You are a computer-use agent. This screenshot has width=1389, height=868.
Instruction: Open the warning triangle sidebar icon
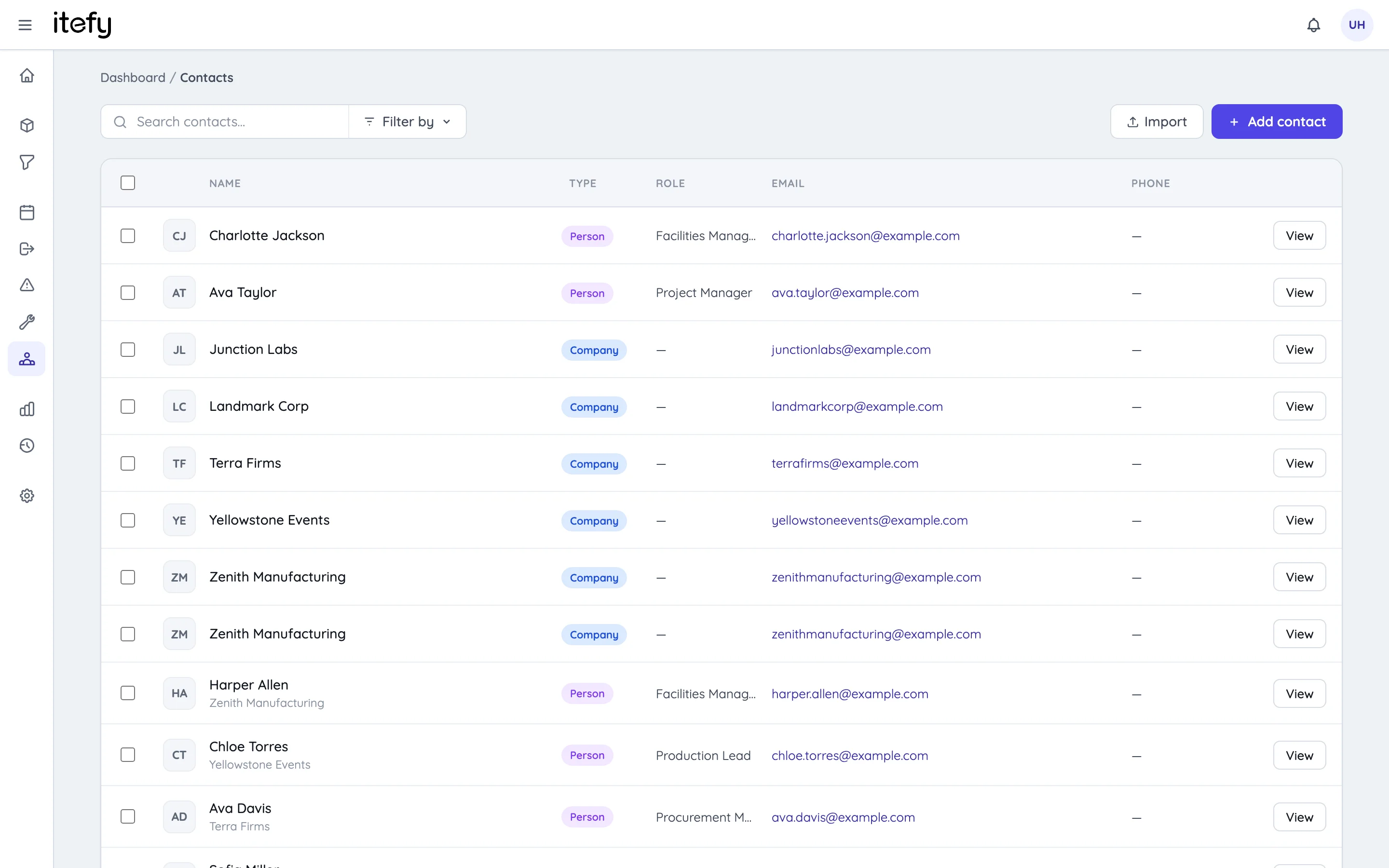[x=27, y=285]
